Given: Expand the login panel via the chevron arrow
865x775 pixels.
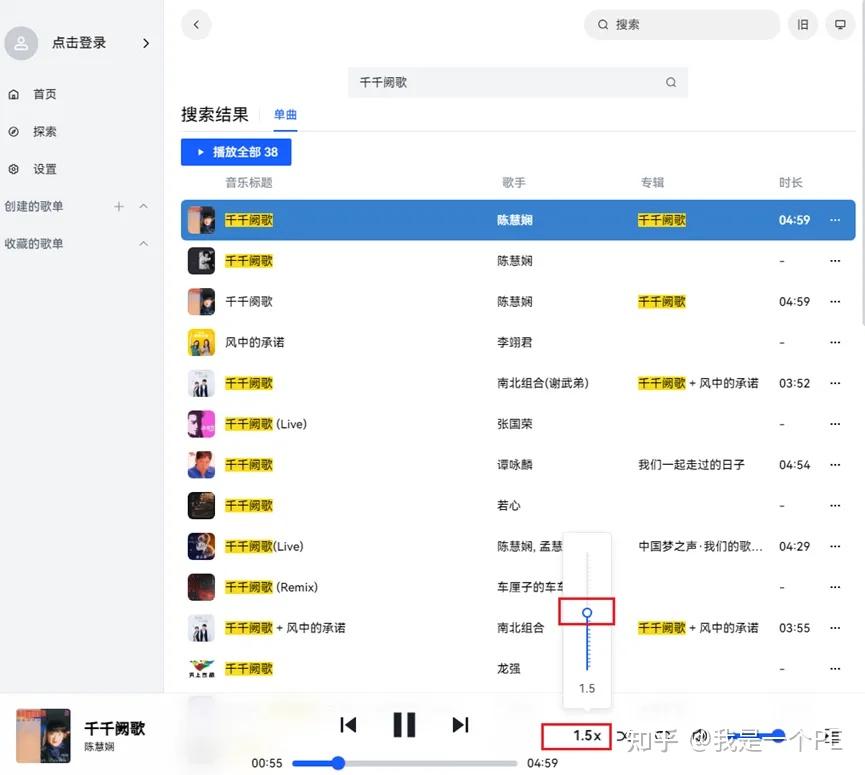Looking at the screenshot, I should click(x=146, y=43).
